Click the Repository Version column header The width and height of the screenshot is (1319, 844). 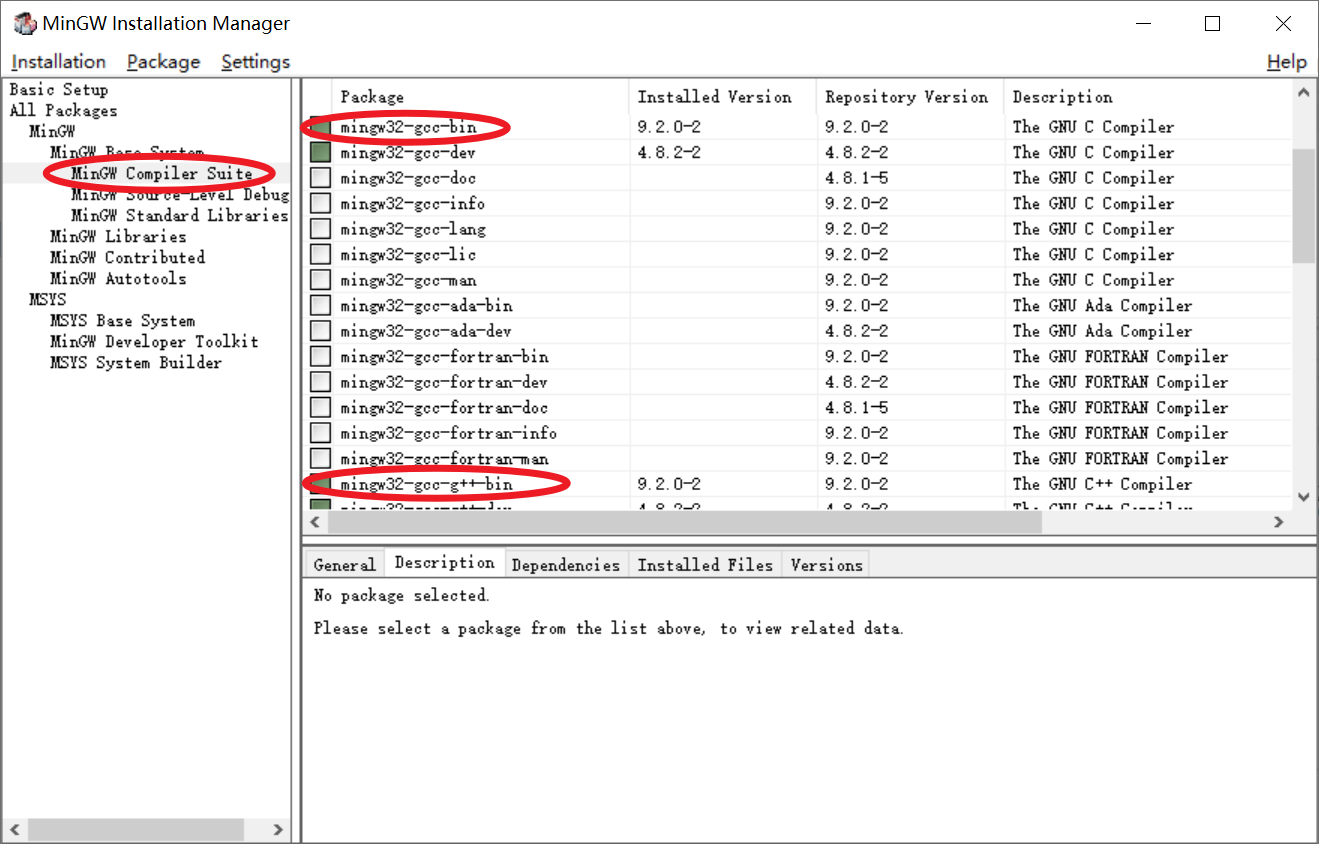tap(911, 97)
